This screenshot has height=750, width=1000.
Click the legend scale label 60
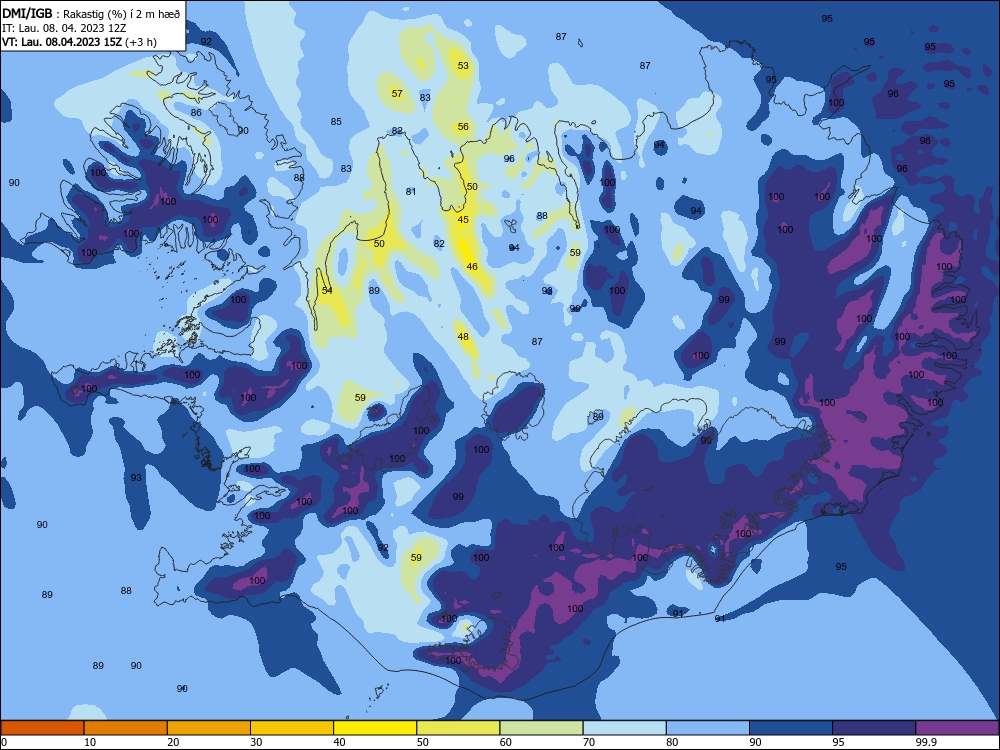506,742
